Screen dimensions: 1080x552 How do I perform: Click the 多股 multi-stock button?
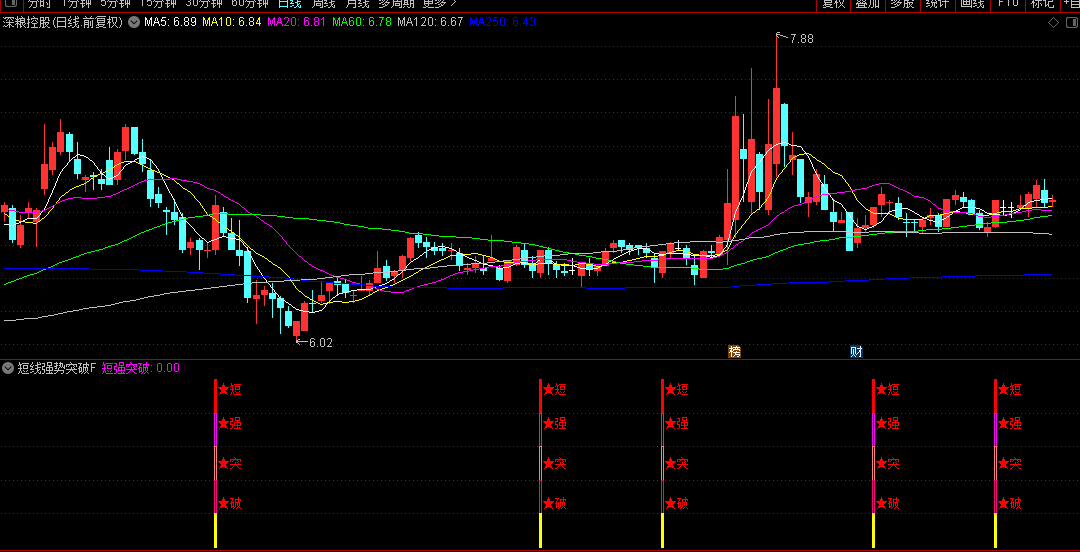pos(902,4)
